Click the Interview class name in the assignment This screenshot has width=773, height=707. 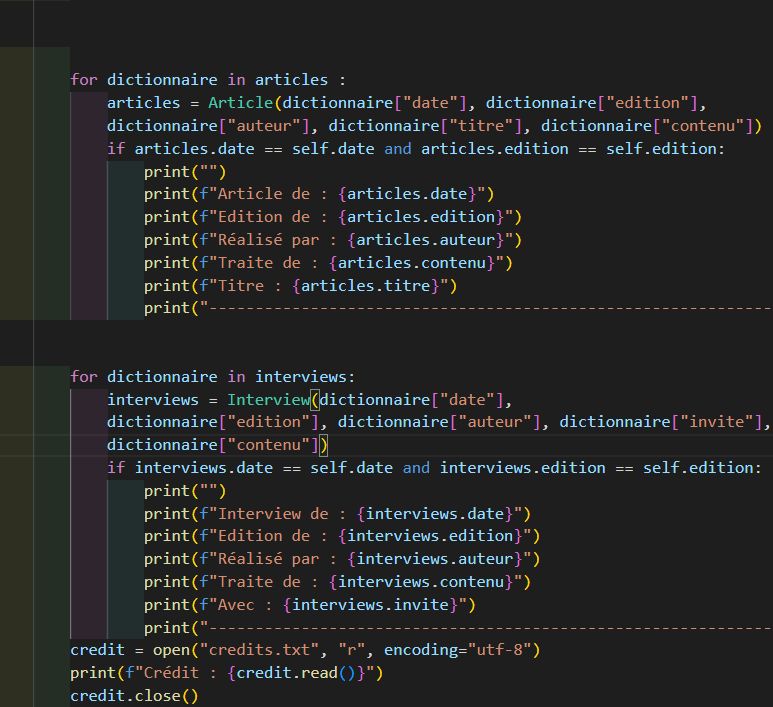268,400
